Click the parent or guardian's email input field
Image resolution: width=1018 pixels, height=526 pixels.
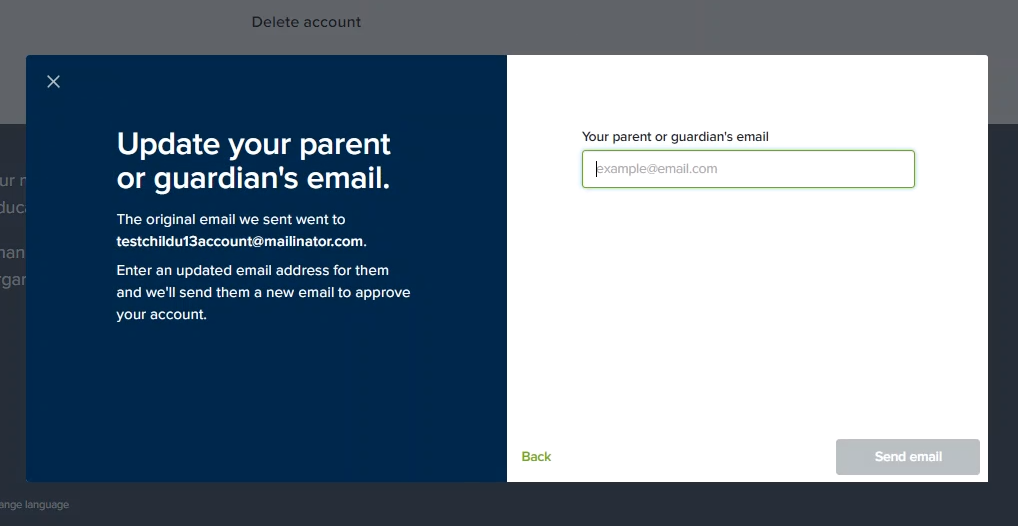click(x=748, y=169)
